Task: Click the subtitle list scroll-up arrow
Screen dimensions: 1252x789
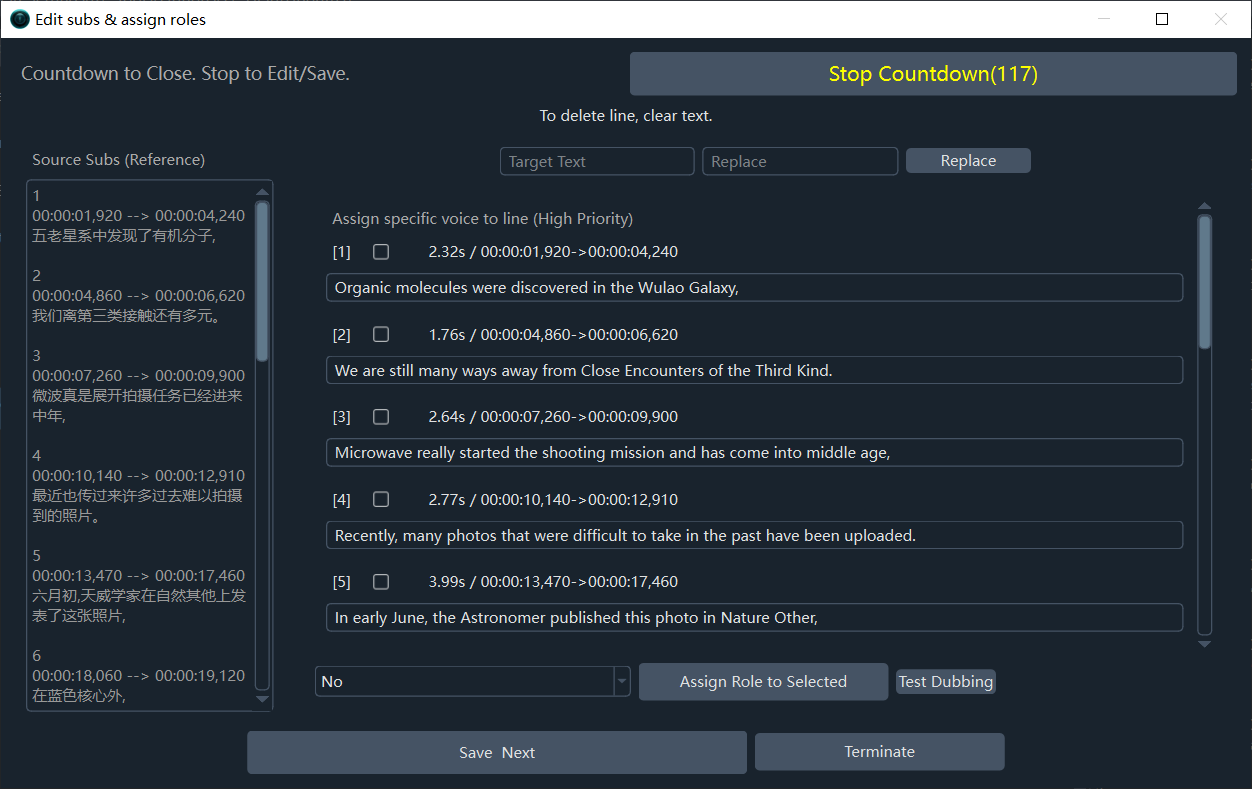Action: click(1204, 207)
